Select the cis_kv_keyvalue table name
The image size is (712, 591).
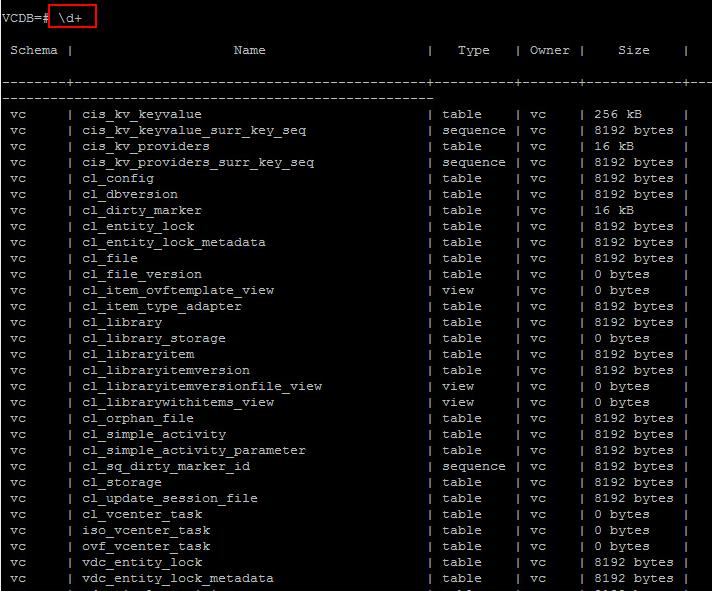(141, 114)
